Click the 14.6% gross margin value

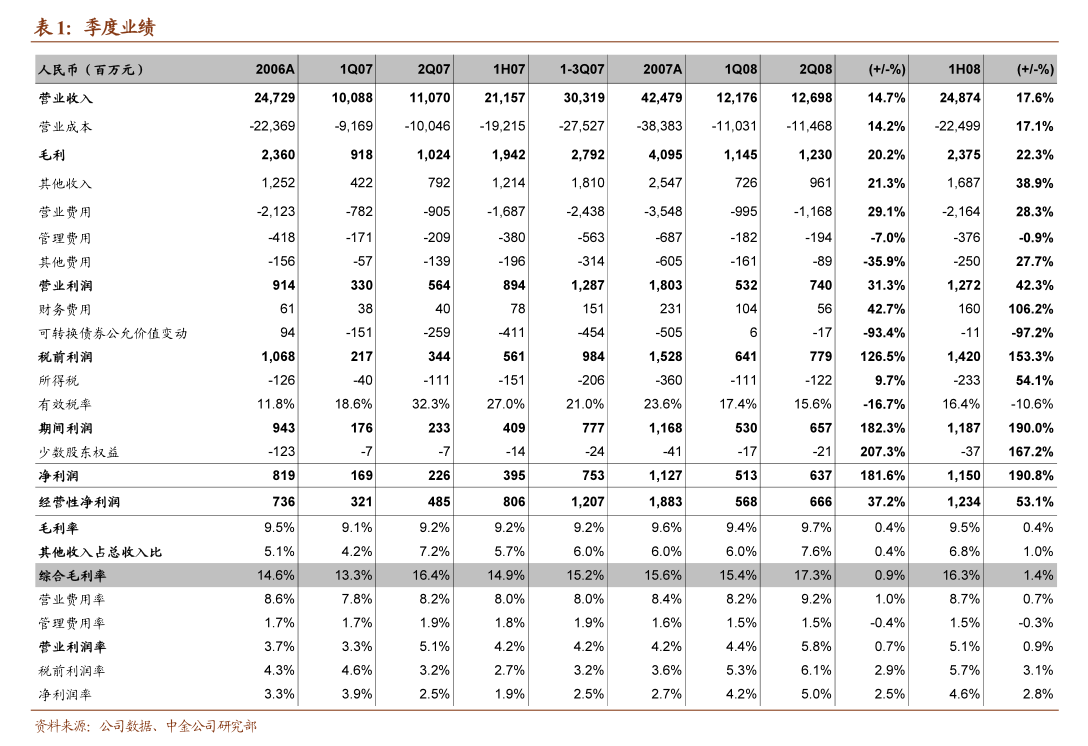pos(276,576)
